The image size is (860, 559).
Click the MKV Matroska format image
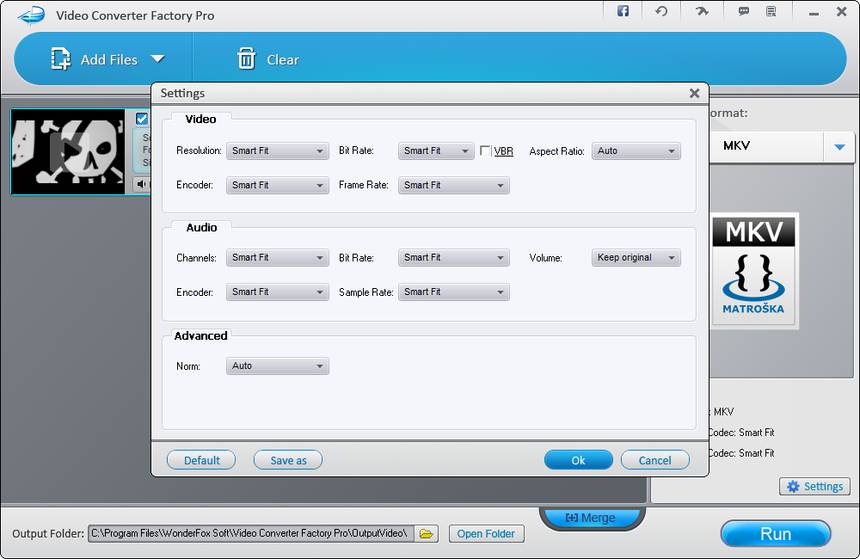[x=753, y=271]
